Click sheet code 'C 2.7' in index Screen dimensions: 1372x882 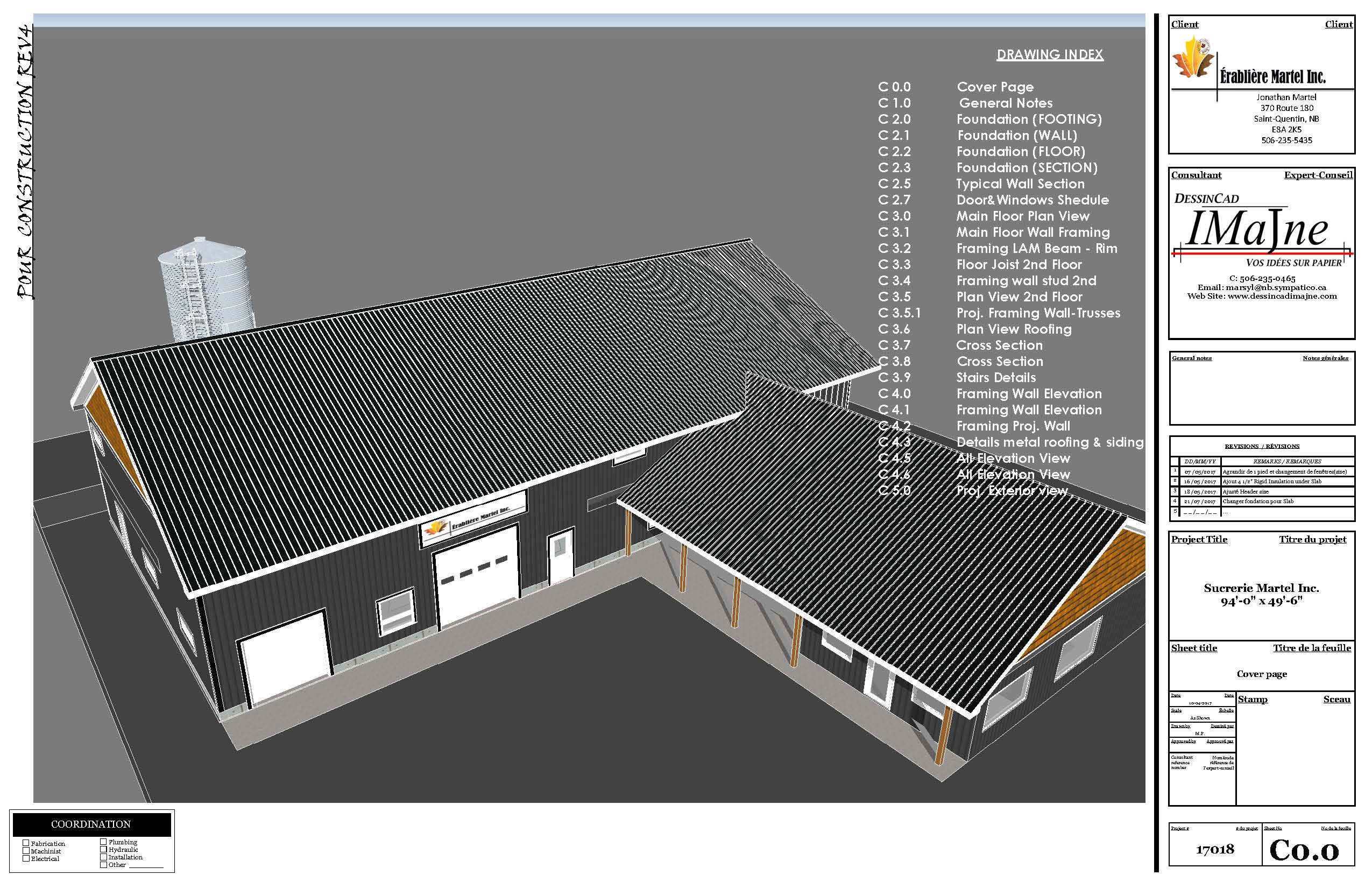coord(894,200)
